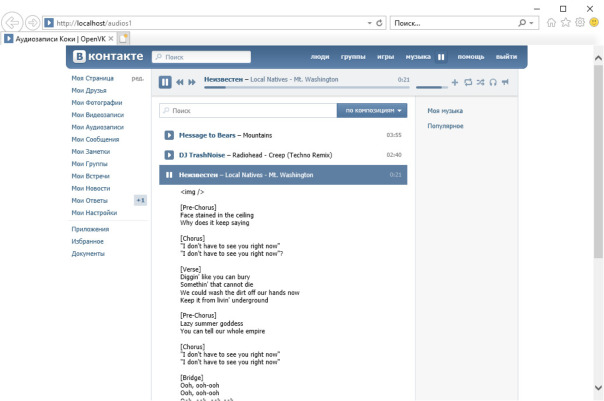
Task: Open Мои Встречи
Action: (91, 176)
